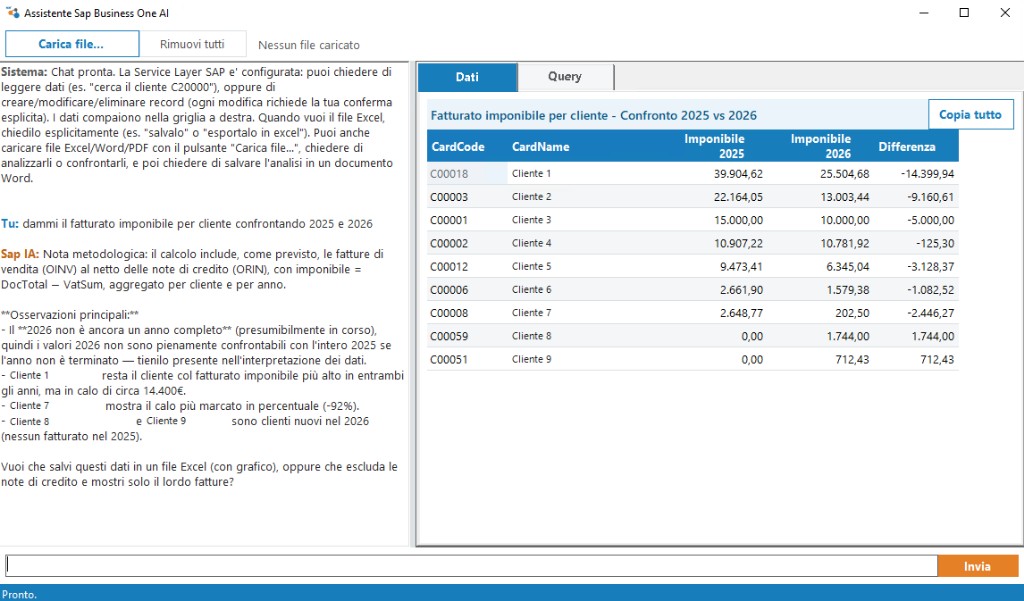Close the Assistente Sap Business One window

(x=1005, y=12)
